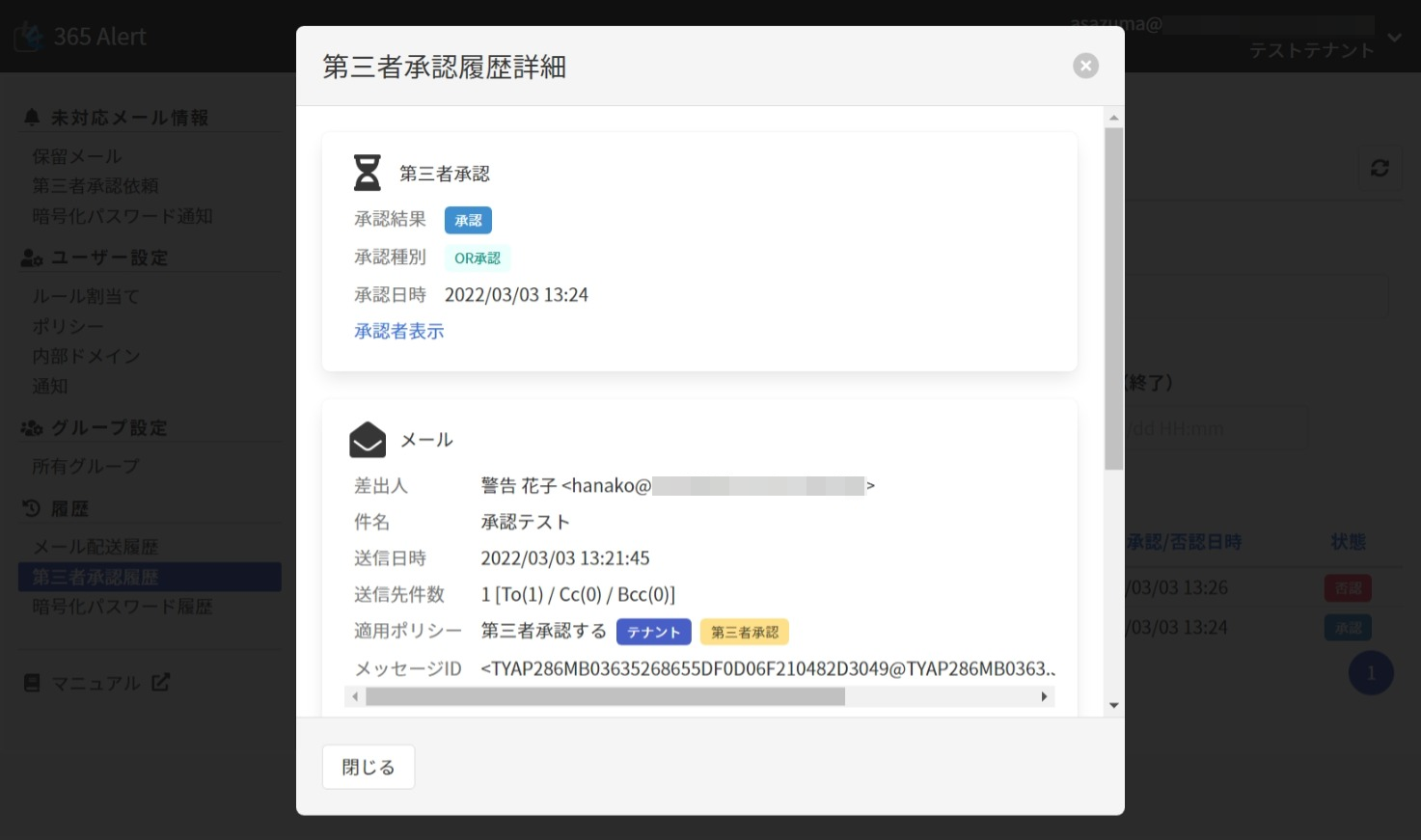Viewport: 1421px width, 840px height.
Task: Click the bell icon by 未対応メール情報
Action: tap(32, 117)
